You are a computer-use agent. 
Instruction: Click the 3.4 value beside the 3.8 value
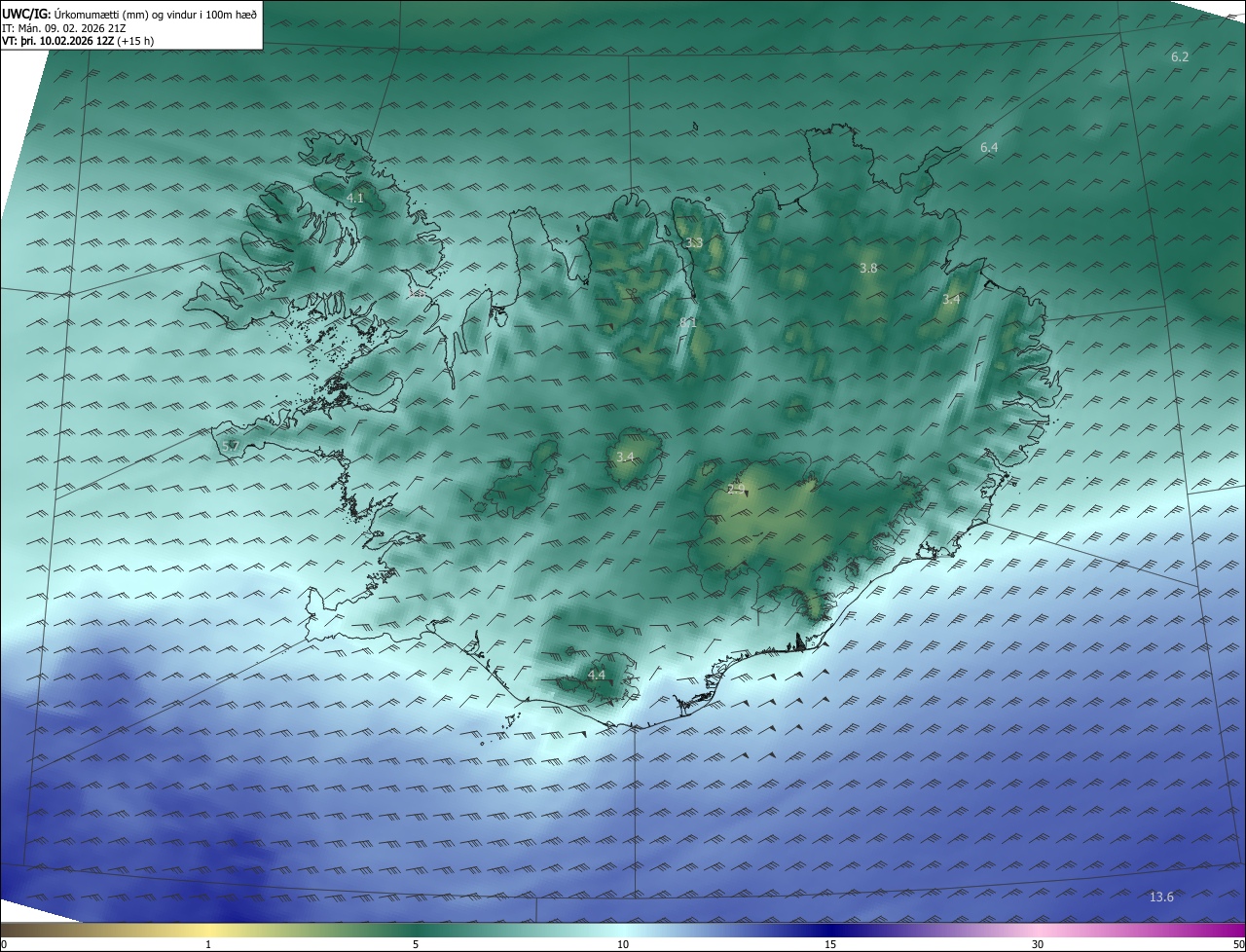[x=951, y=300]
